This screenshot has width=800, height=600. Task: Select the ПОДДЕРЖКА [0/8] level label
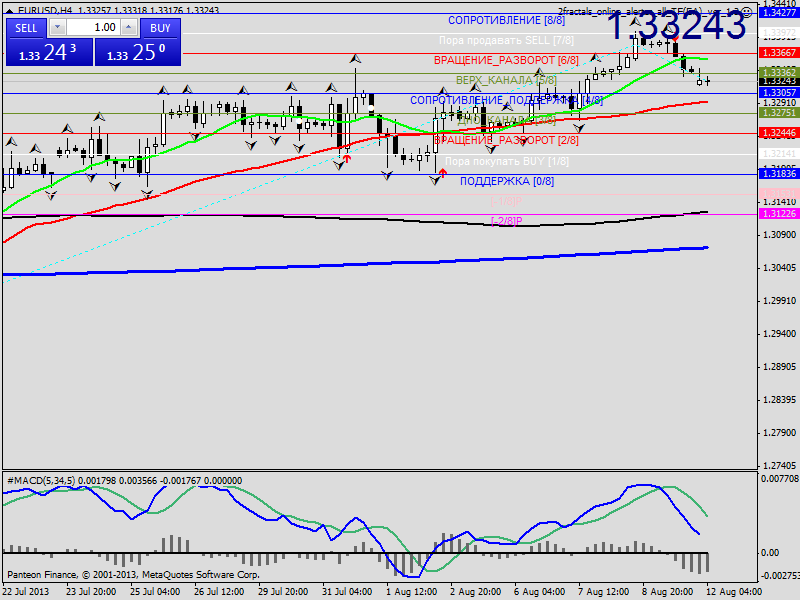(x=506, y=181)
